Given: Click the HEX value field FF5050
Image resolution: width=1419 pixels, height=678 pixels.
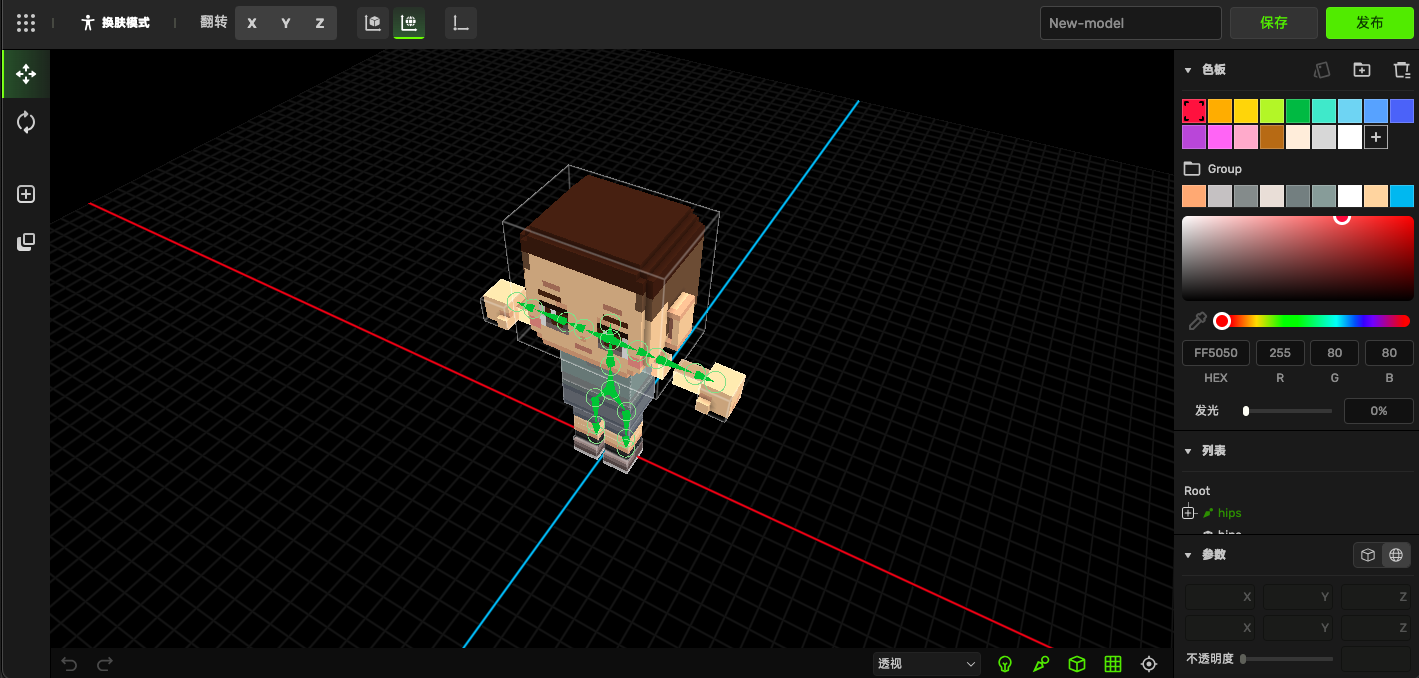Looking at the screenshot, I should (1216, 353).
